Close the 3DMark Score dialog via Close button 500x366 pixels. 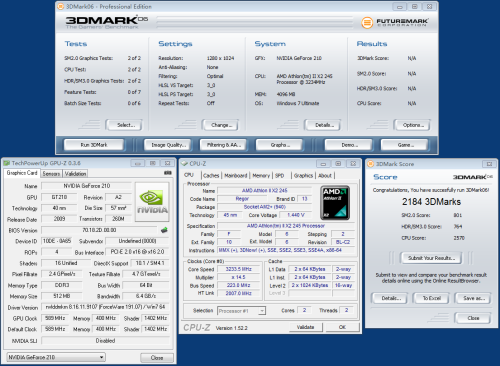tap(473, 318)
